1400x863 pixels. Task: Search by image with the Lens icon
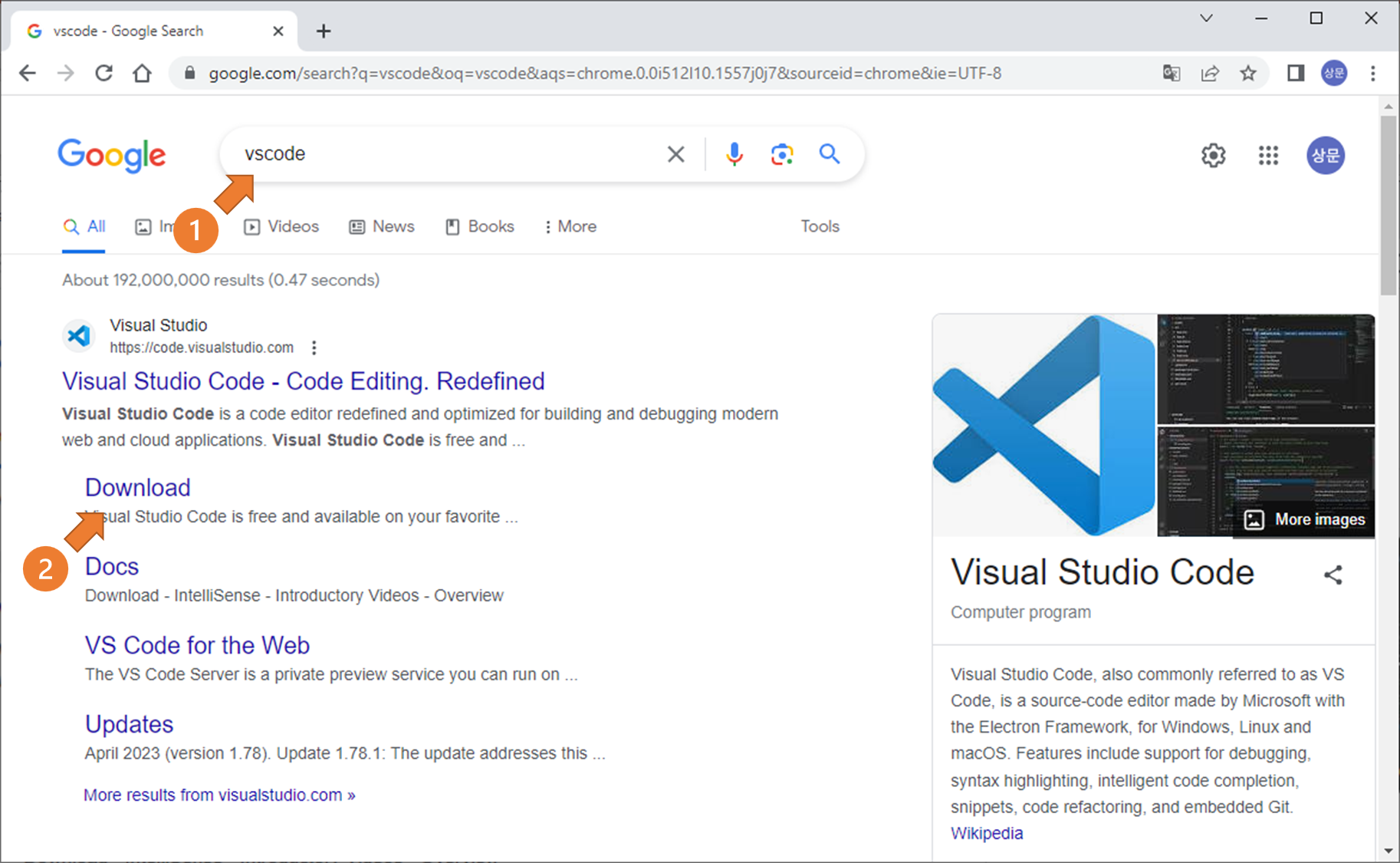tap(781, 154)
